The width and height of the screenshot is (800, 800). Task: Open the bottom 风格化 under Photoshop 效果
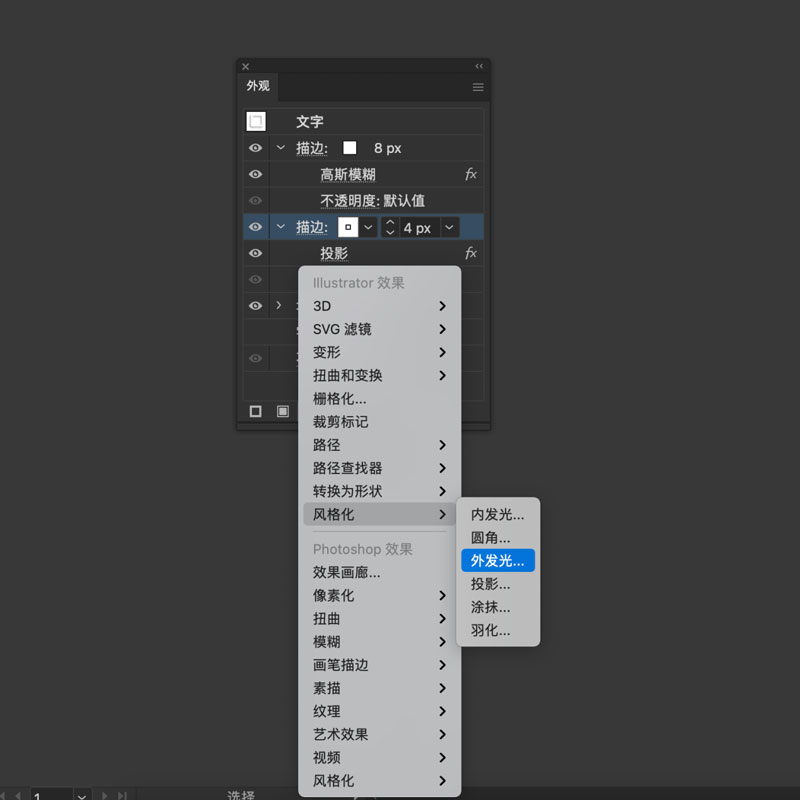coord(380,781)
